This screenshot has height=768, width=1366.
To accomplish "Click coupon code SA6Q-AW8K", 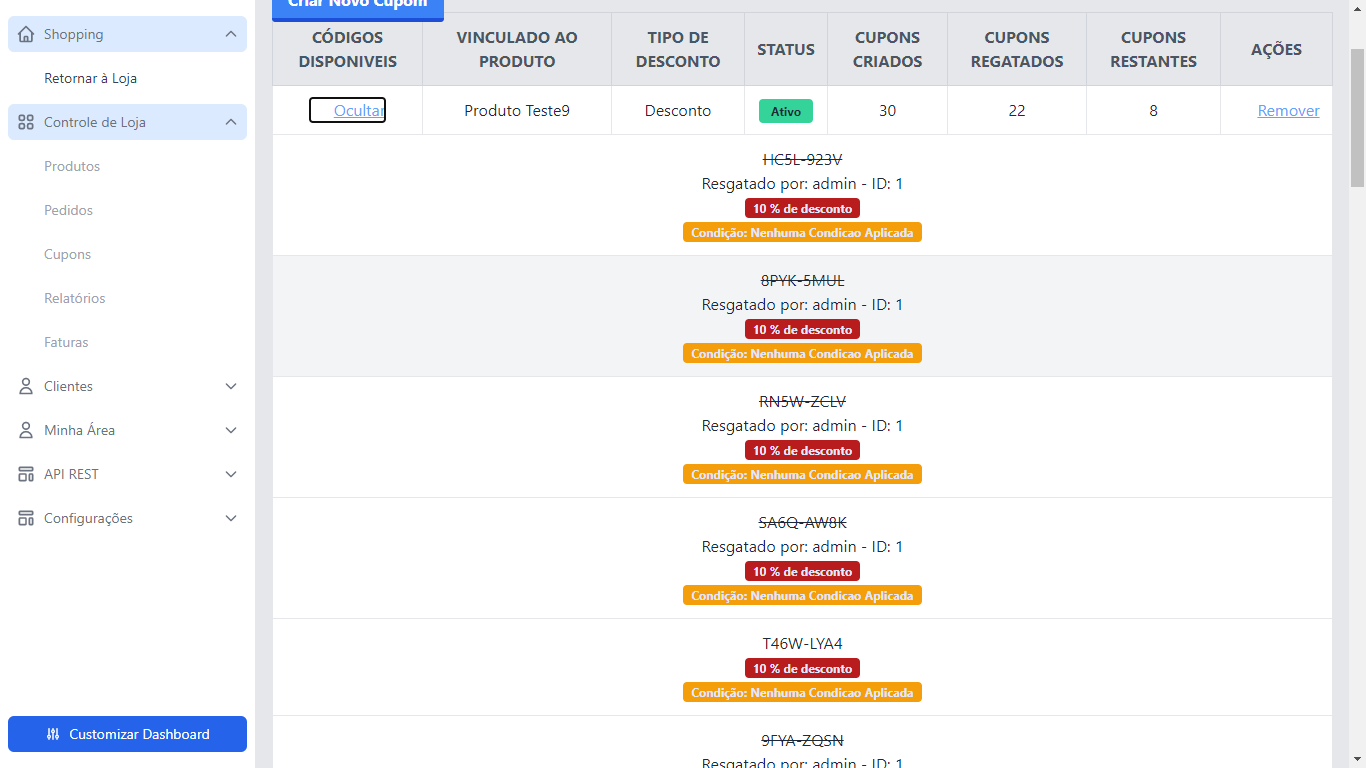I will pos(802,522).
